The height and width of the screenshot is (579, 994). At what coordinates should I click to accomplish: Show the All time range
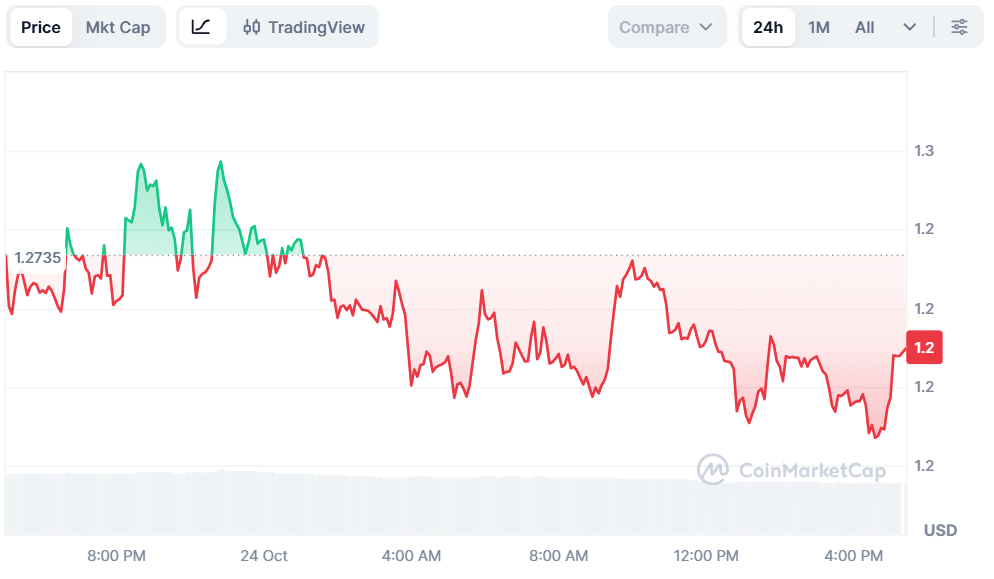865,27
